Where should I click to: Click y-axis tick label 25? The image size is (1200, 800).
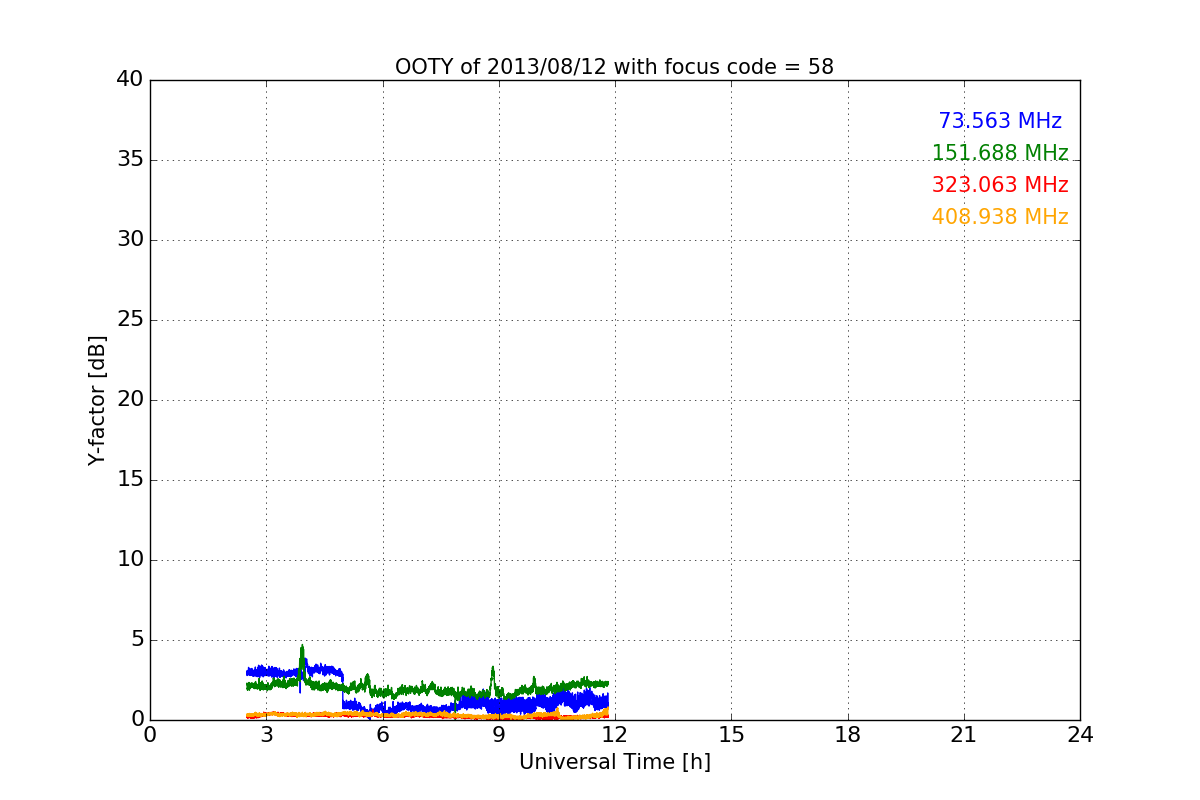coord(130,320)
